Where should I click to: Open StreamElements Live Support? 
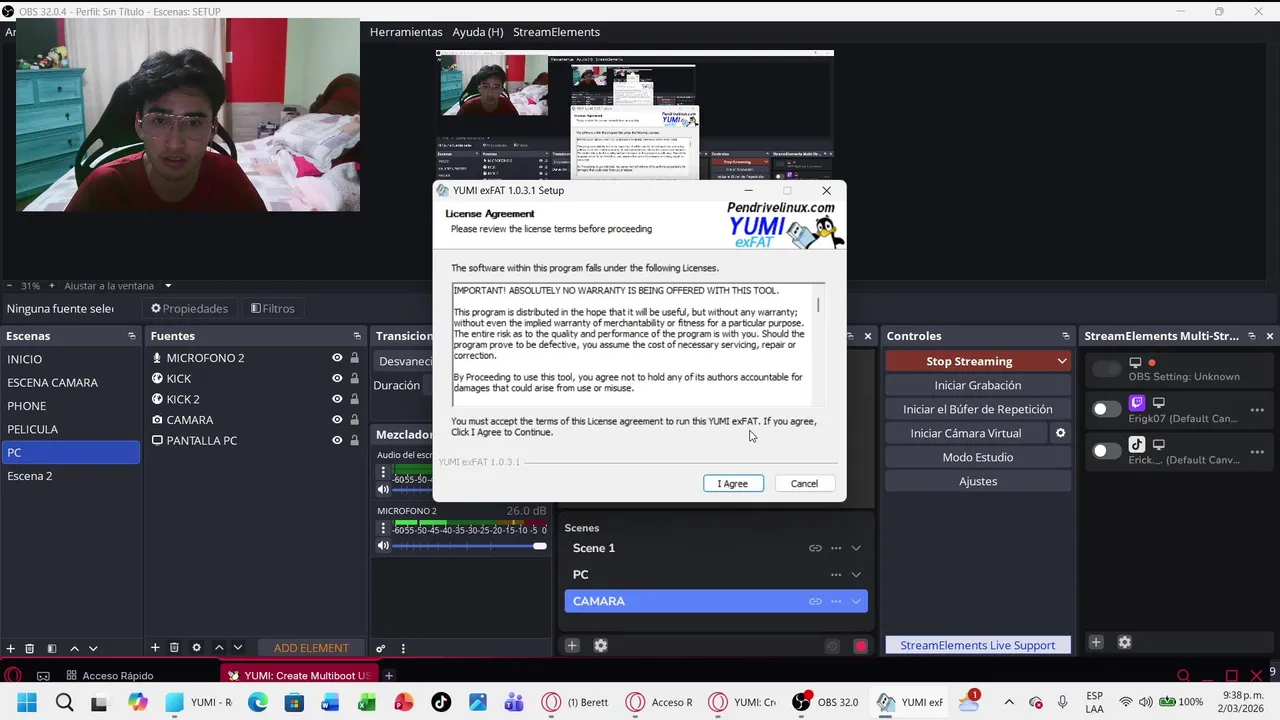pyautogui.click(x=978, y=645)
